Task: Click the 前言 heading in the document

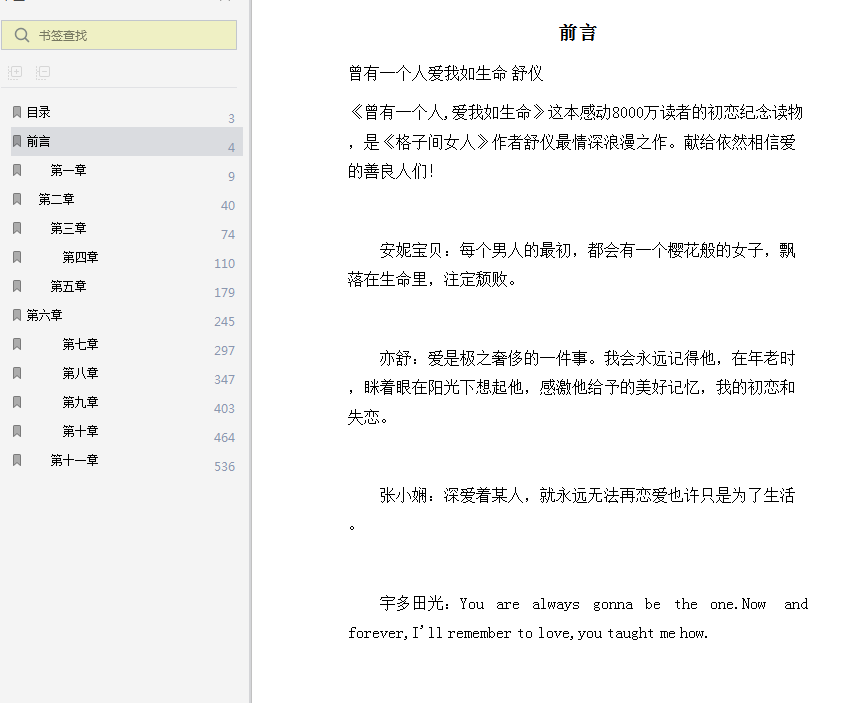Action: click(x=577, y=33)
